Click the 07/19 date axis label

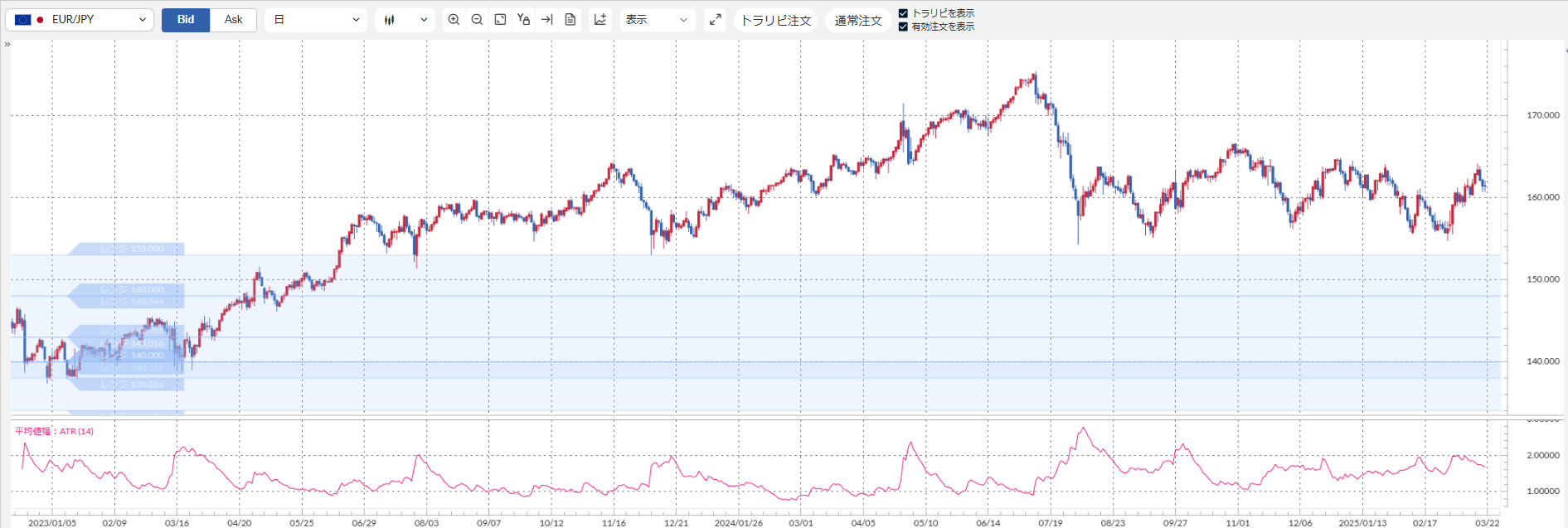point(1051,523)
